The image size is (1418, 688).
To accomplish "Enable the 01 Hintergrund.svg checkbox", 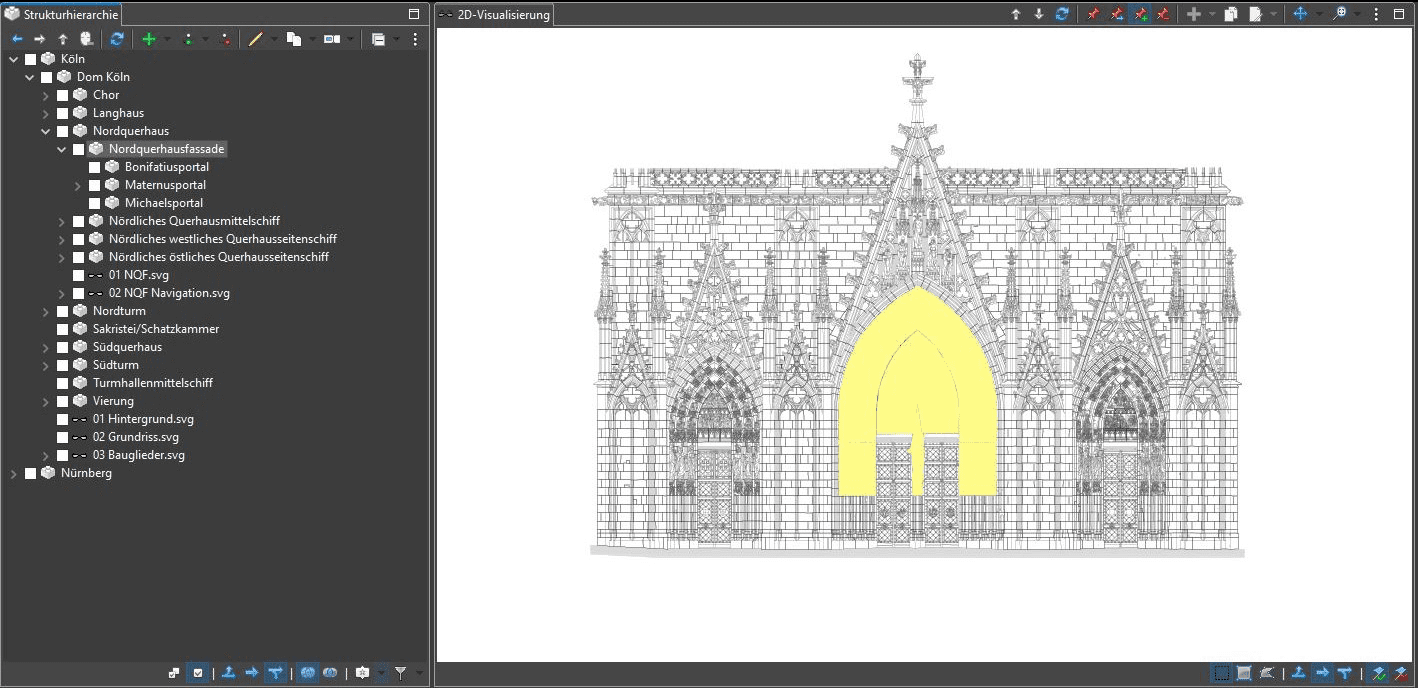I will tap(63, 419).
